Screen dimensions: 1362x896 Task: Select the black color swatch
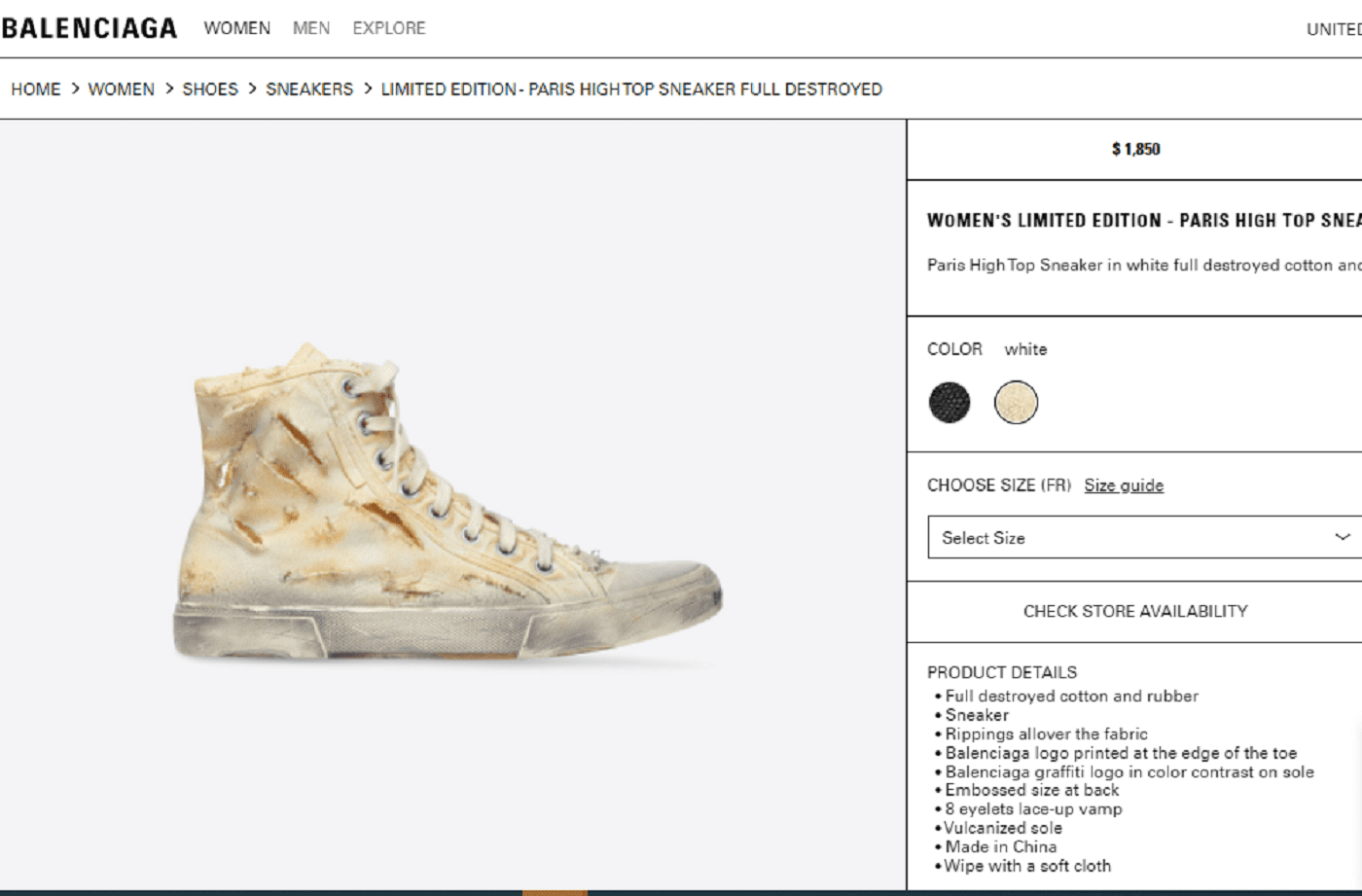pyautogui.click(x=950, y=402)
